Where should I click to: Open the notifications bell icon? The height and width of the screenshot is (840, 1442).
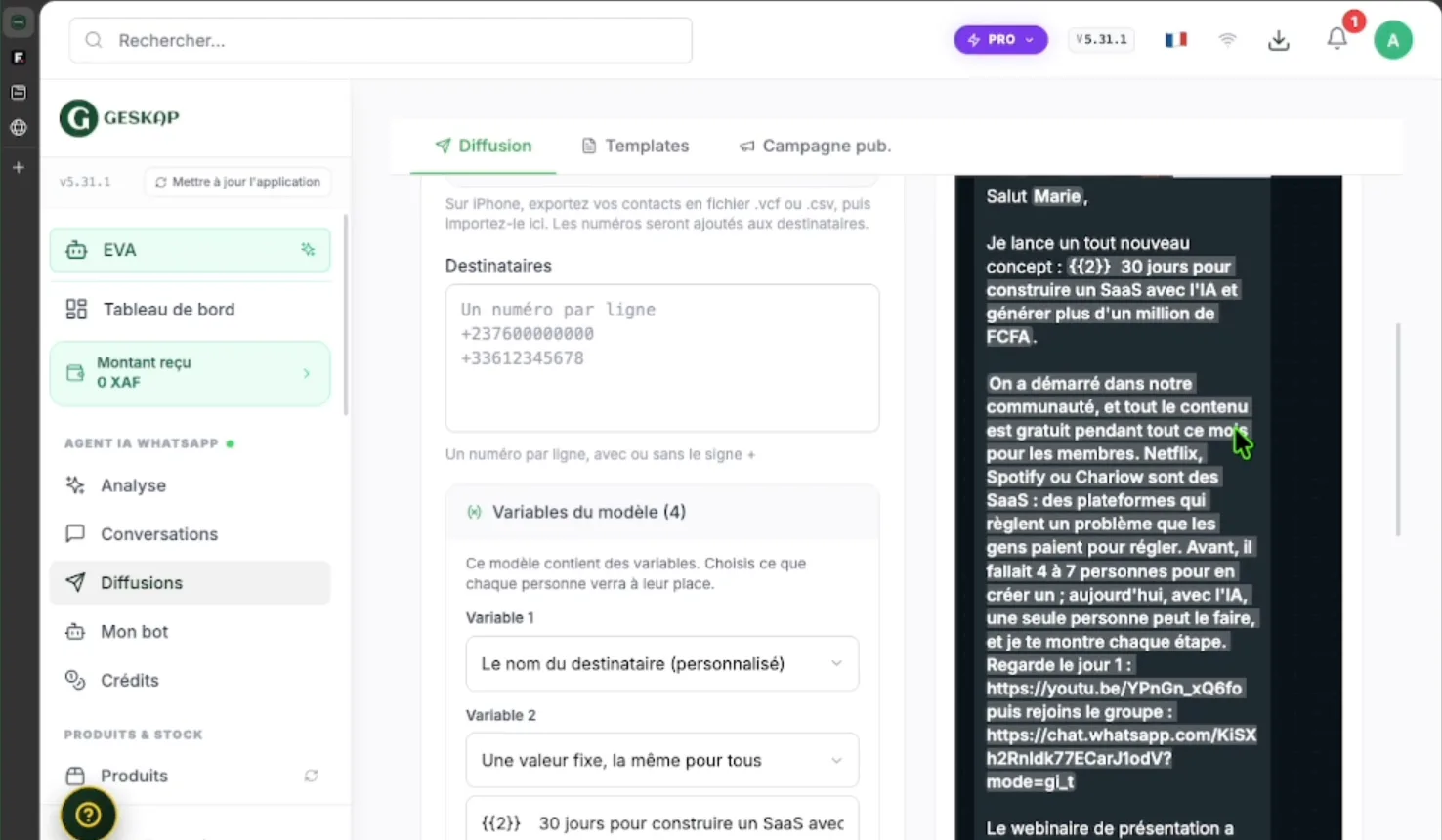[1336, 39]
